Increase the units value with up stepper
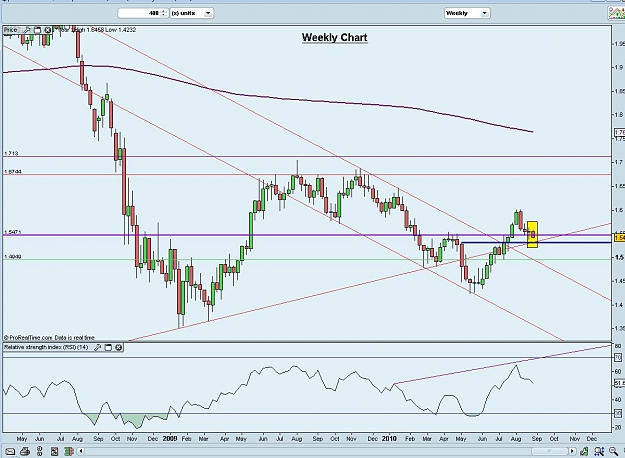 tap(164, 11)
